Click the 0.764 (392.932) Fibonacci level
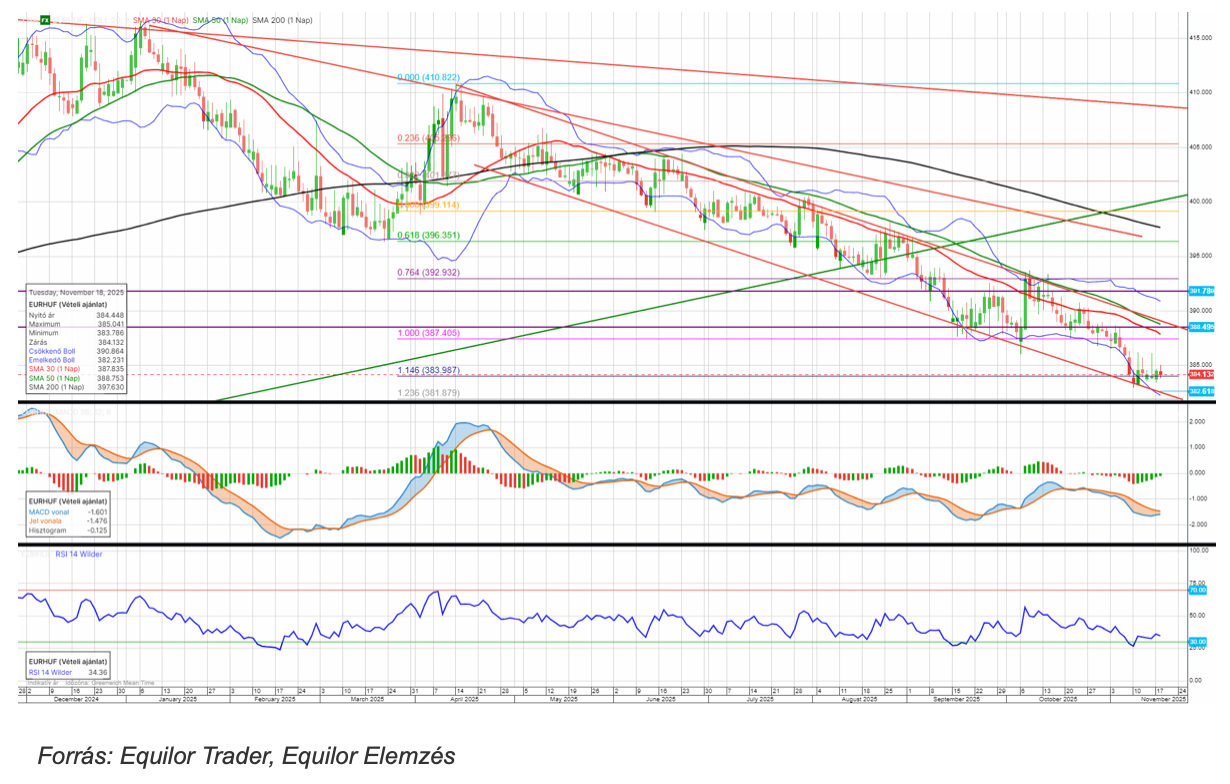Screen dimensions: 1230x784 point(428,272)
